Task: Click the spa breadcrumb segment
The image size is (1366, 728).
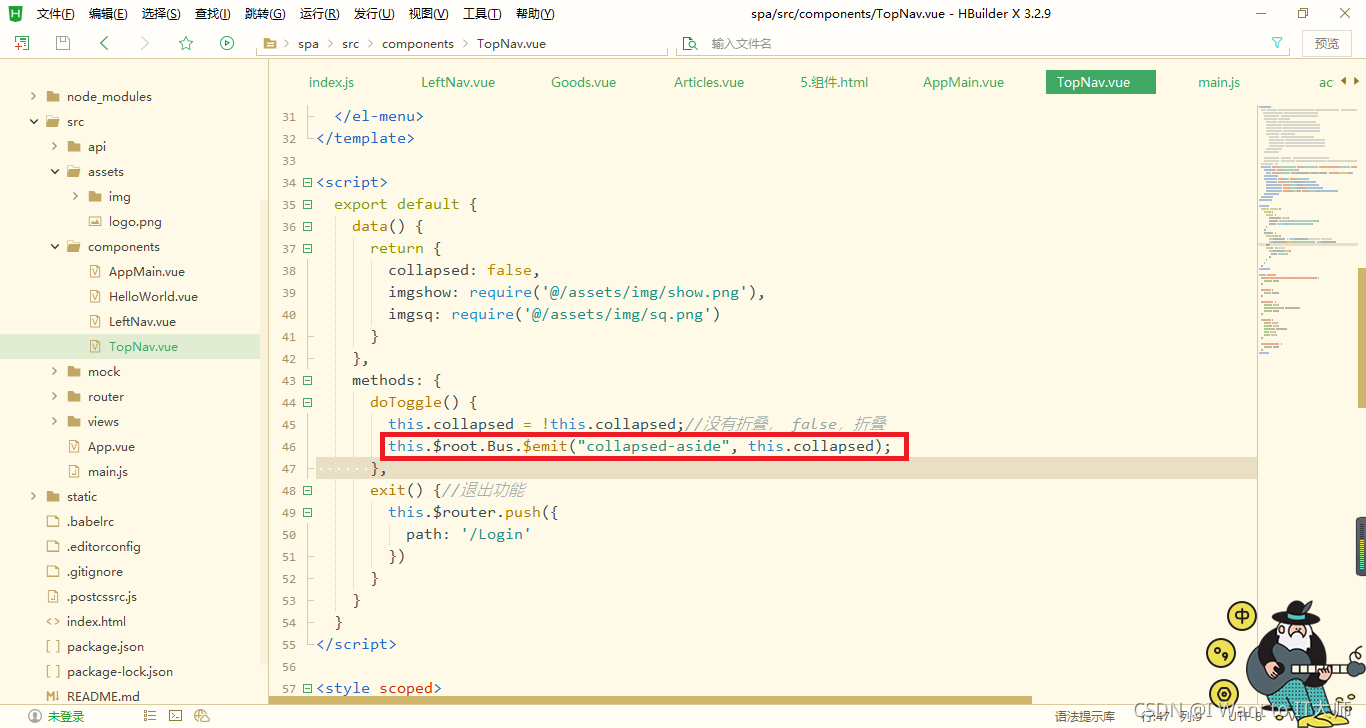Action: pyautogui.click(x=308, y=43)
